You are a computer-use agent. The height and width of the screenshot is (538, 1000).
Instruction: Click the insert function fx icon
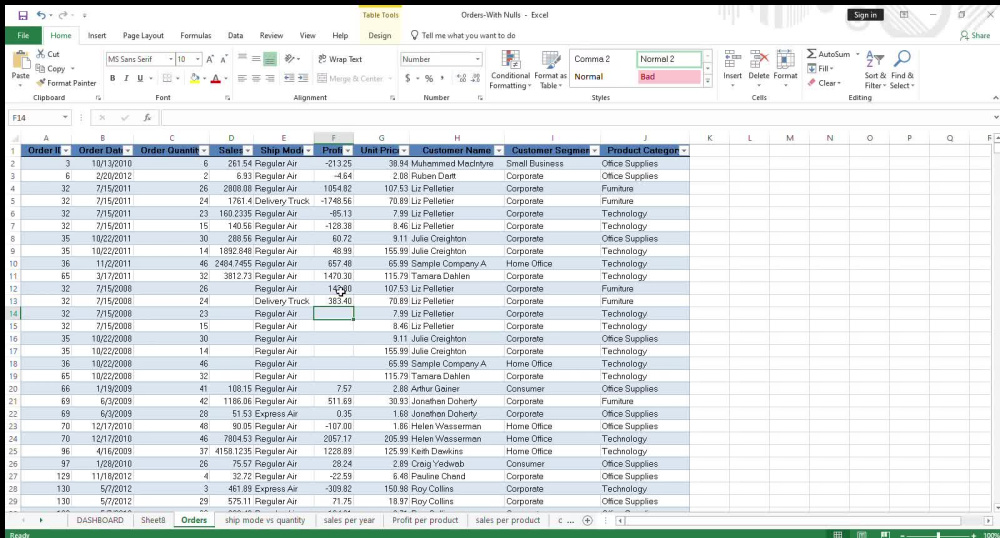[147, 118]
